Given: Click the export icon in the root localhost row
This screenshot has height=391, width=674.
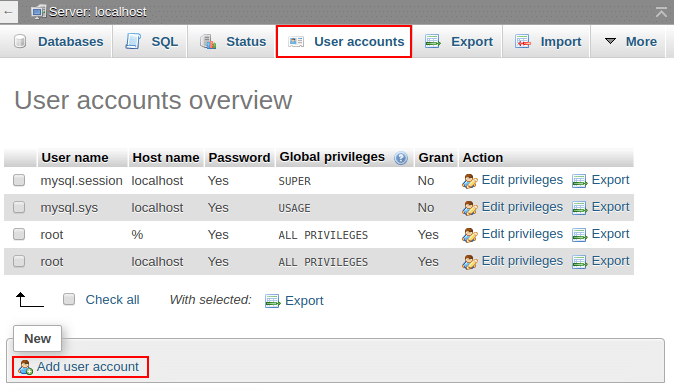Looking at the screenshot, I should tap(579, 263).
